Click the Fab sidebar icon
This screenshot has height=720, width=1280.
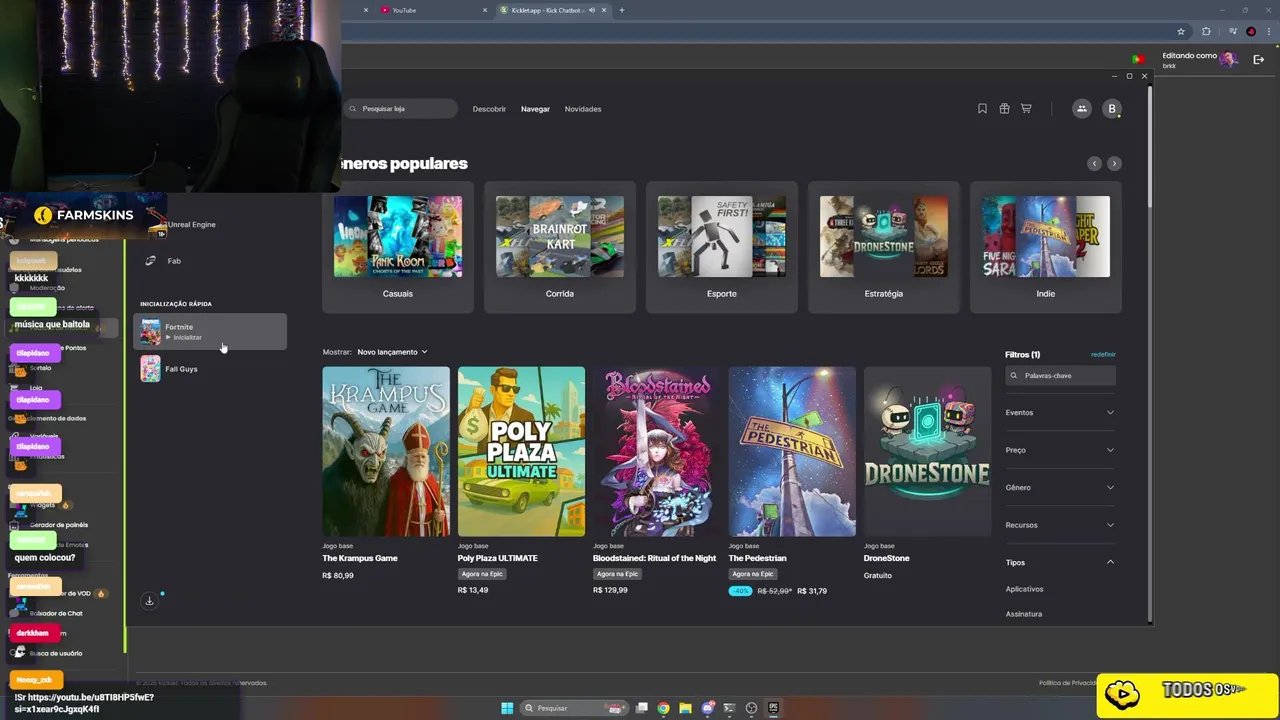pos(150,261)
